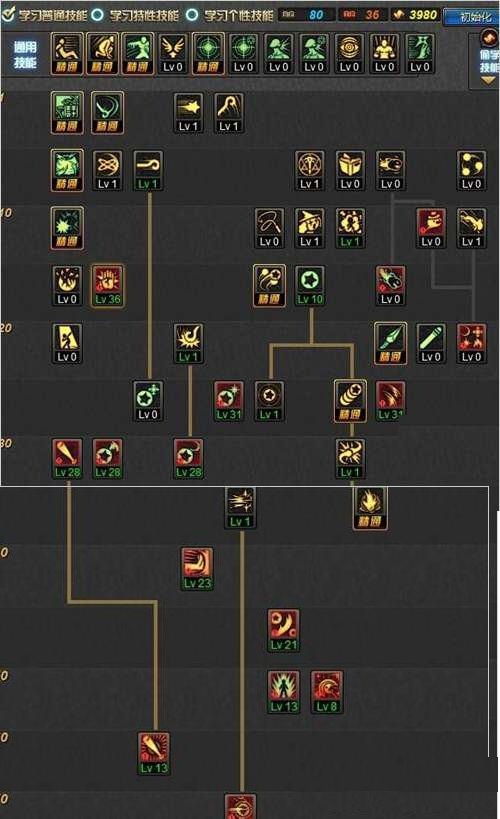Select the Lv 36 red fist skill icon

[x=108, y=285]
